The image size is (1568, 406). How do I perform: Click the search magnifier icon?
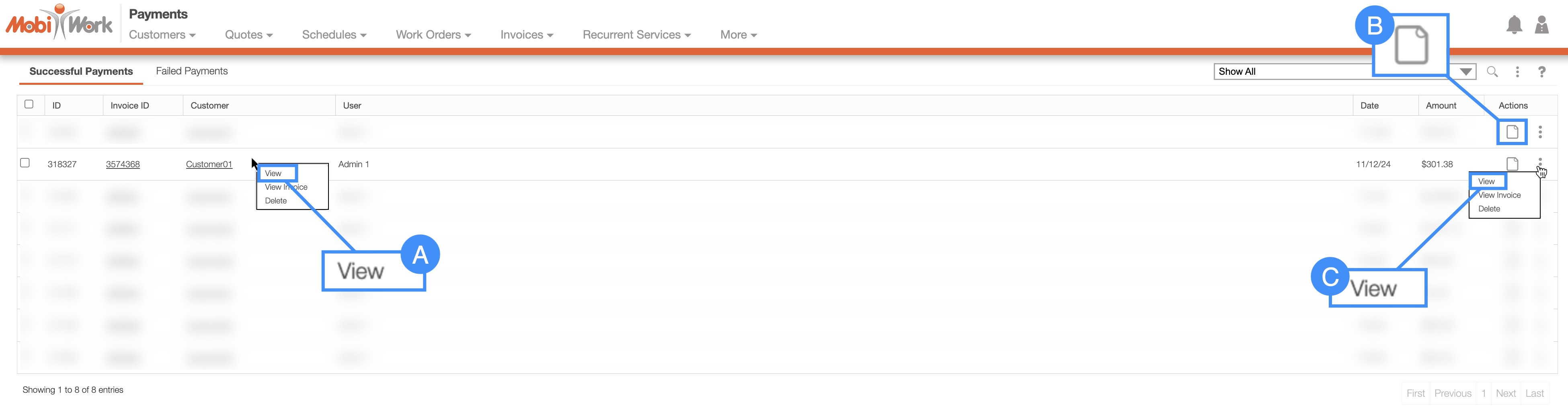point(1492,72)
